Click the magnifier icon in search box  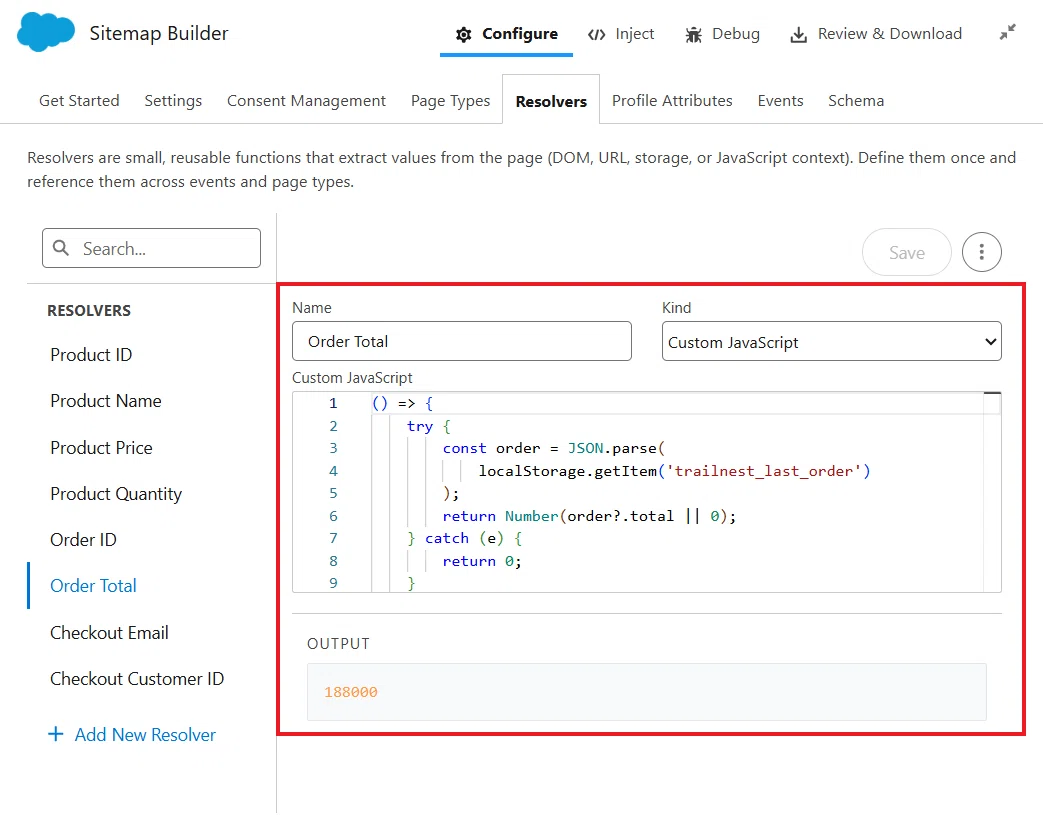(x=61, y=248)
